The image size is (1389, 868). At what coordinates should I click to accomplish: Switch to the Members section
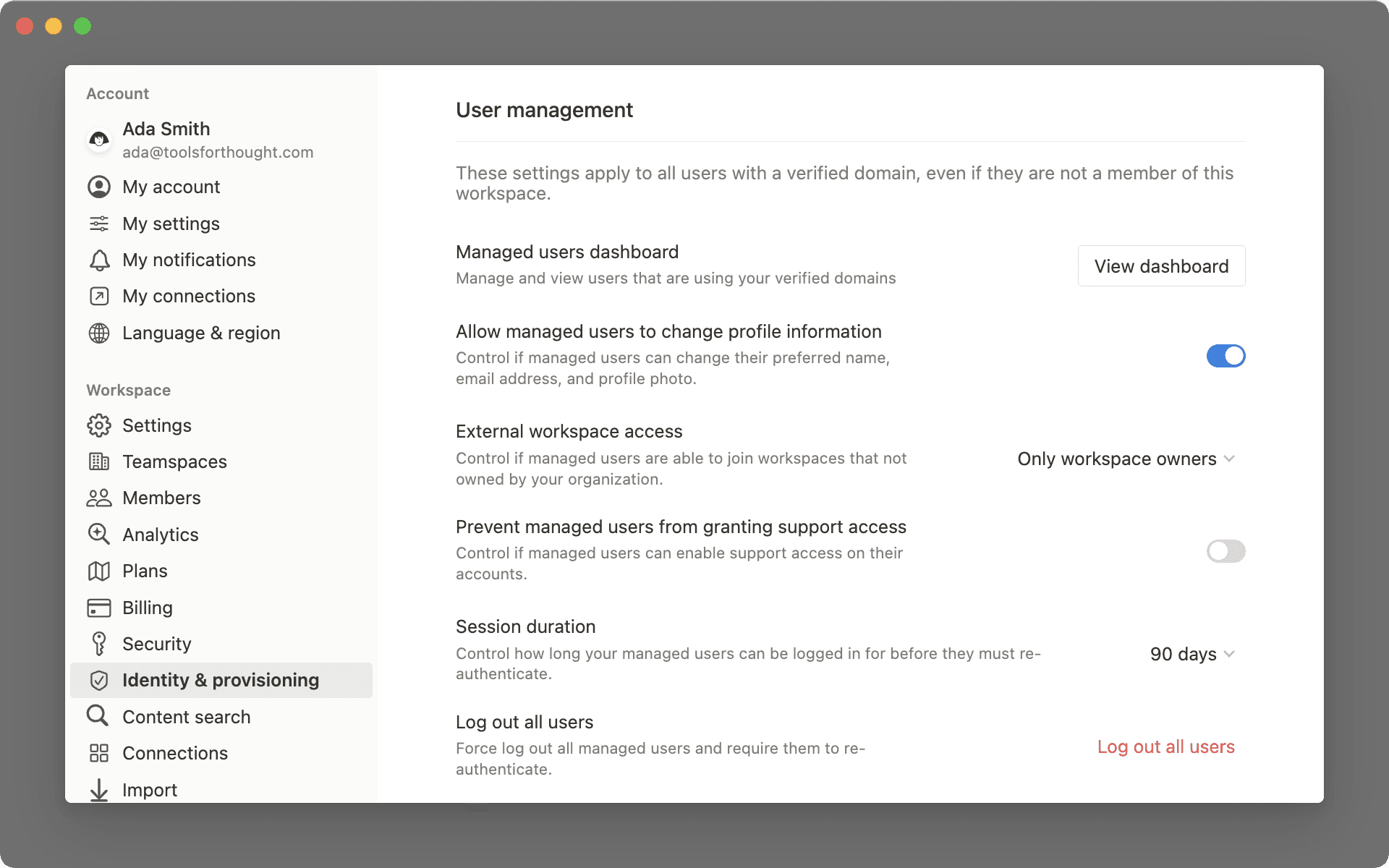(x=161, y=498)
